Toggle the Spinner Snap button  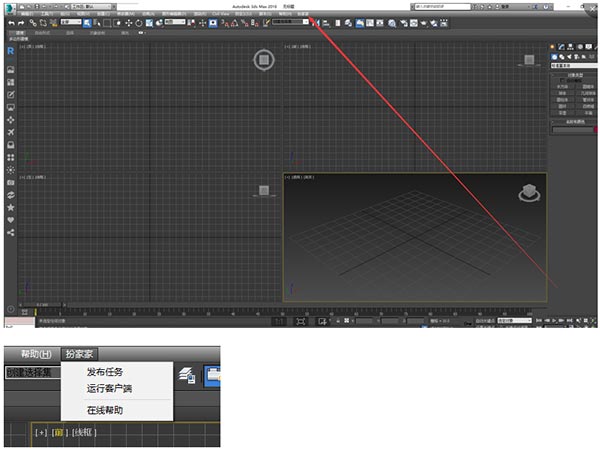(x=255, y=23)
